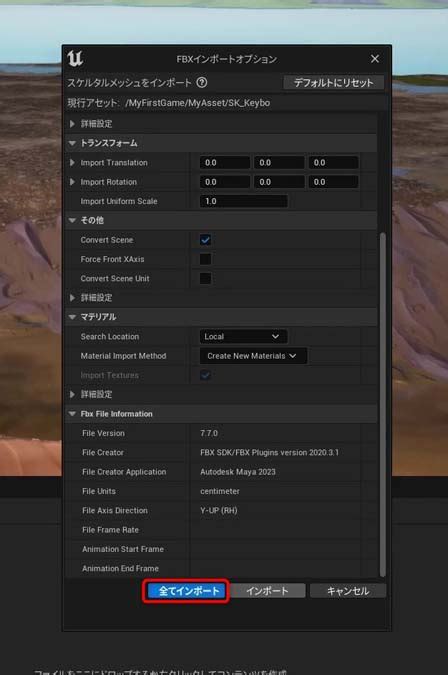Click the Import Translation Y field
Screen dimensions: 448x675
[279, 163]
